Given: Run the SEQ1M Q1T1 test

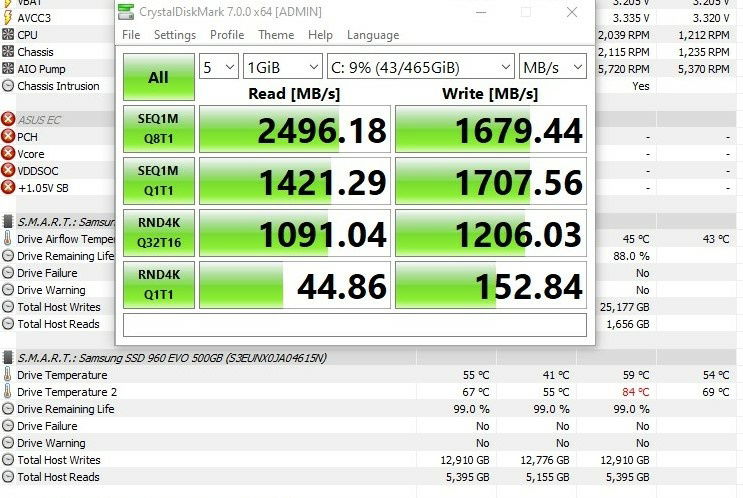Looking at the screenshot, I should (x=159, y=181).
